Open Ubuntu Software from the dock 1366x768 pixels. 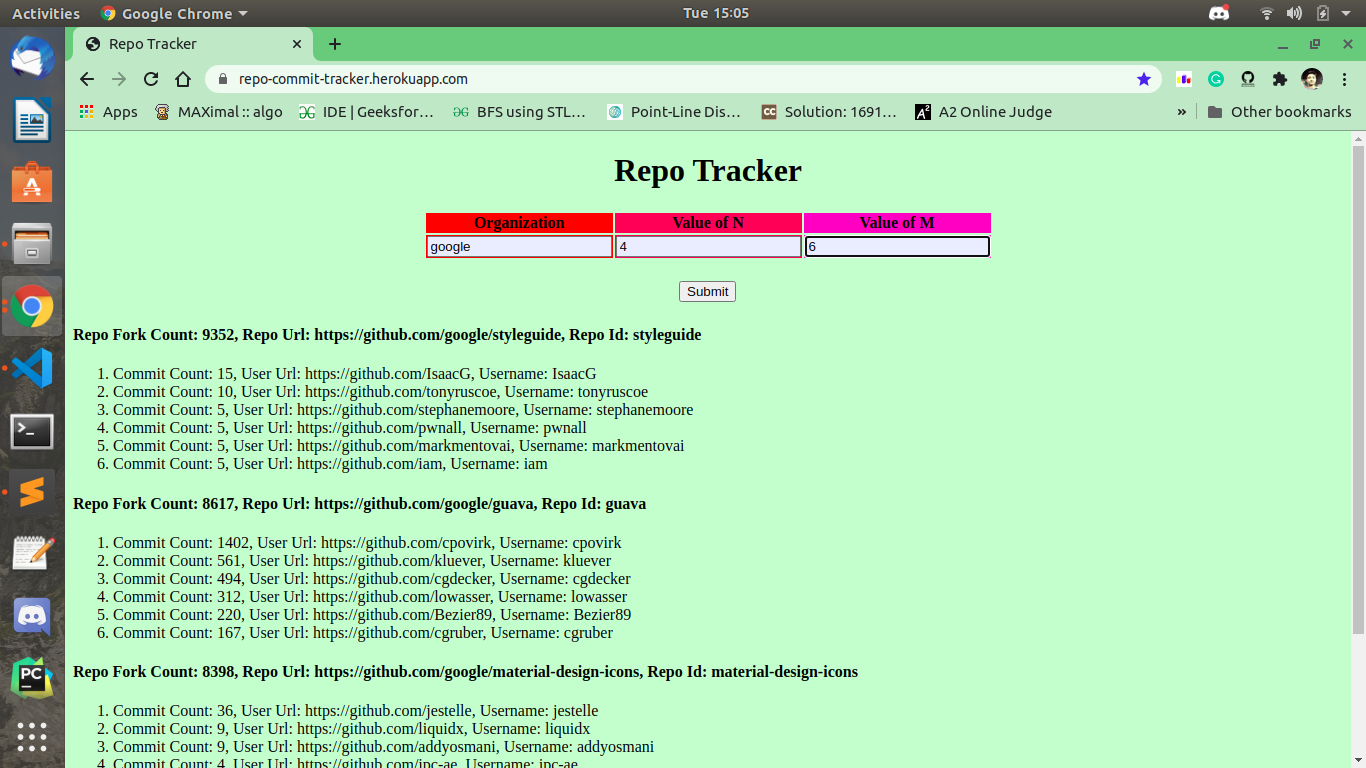tap(32, 182)
